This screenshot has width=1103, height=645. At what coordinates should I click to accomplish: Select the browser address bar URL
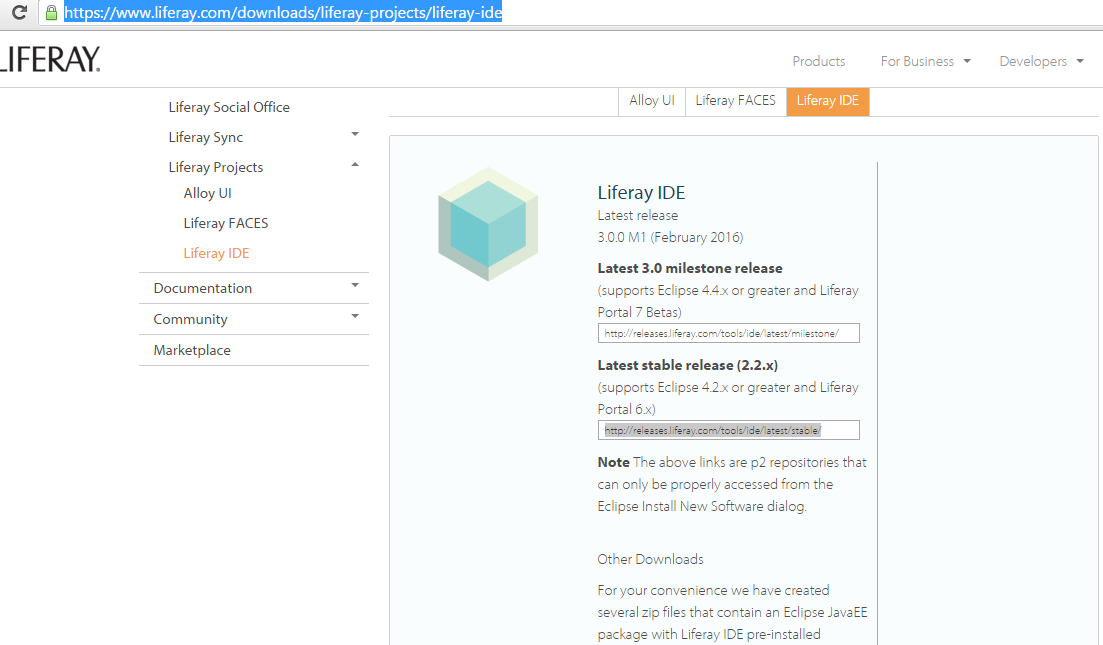point(283,13)
